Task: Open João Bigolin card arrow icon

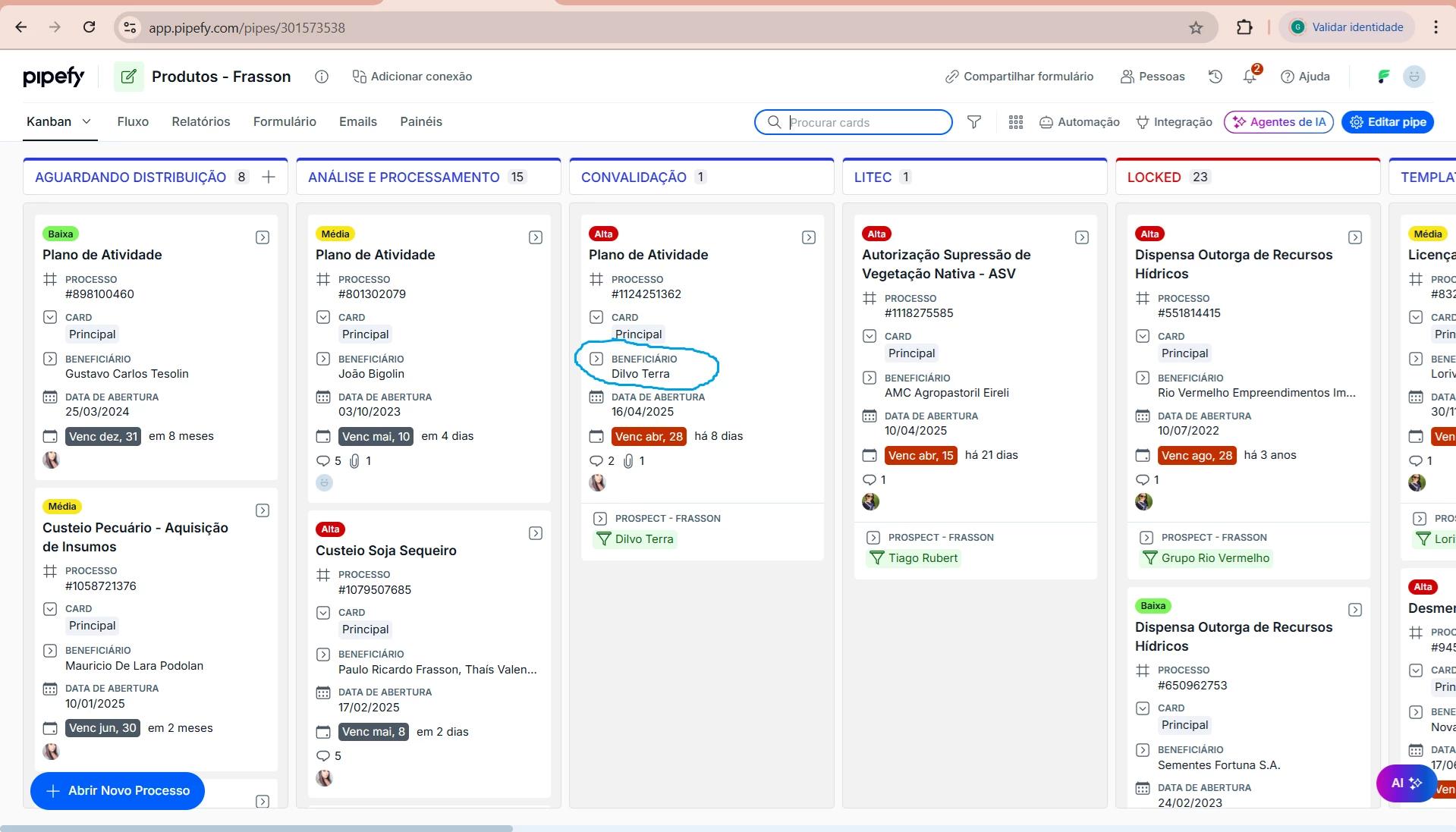Action: click(536, 237)
